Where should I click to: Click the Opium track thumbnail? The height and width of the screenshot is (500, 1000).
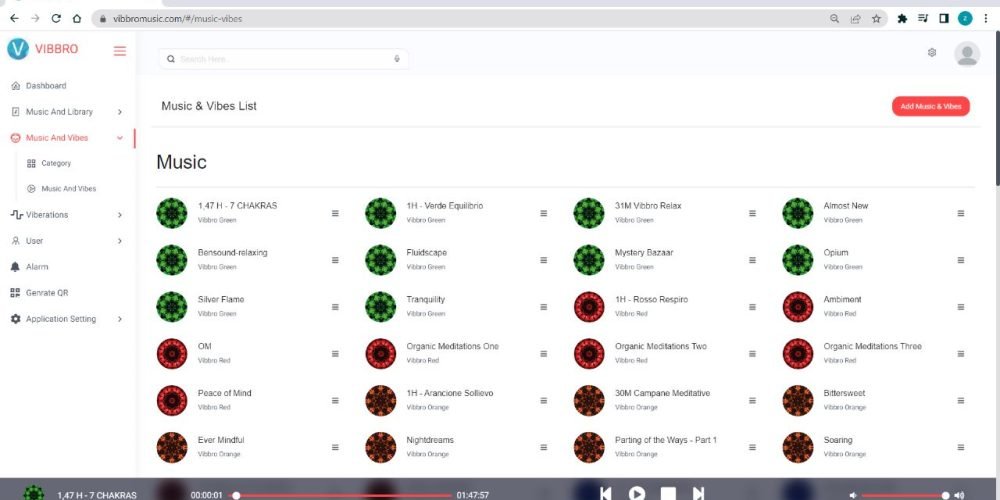pos(797,259)
